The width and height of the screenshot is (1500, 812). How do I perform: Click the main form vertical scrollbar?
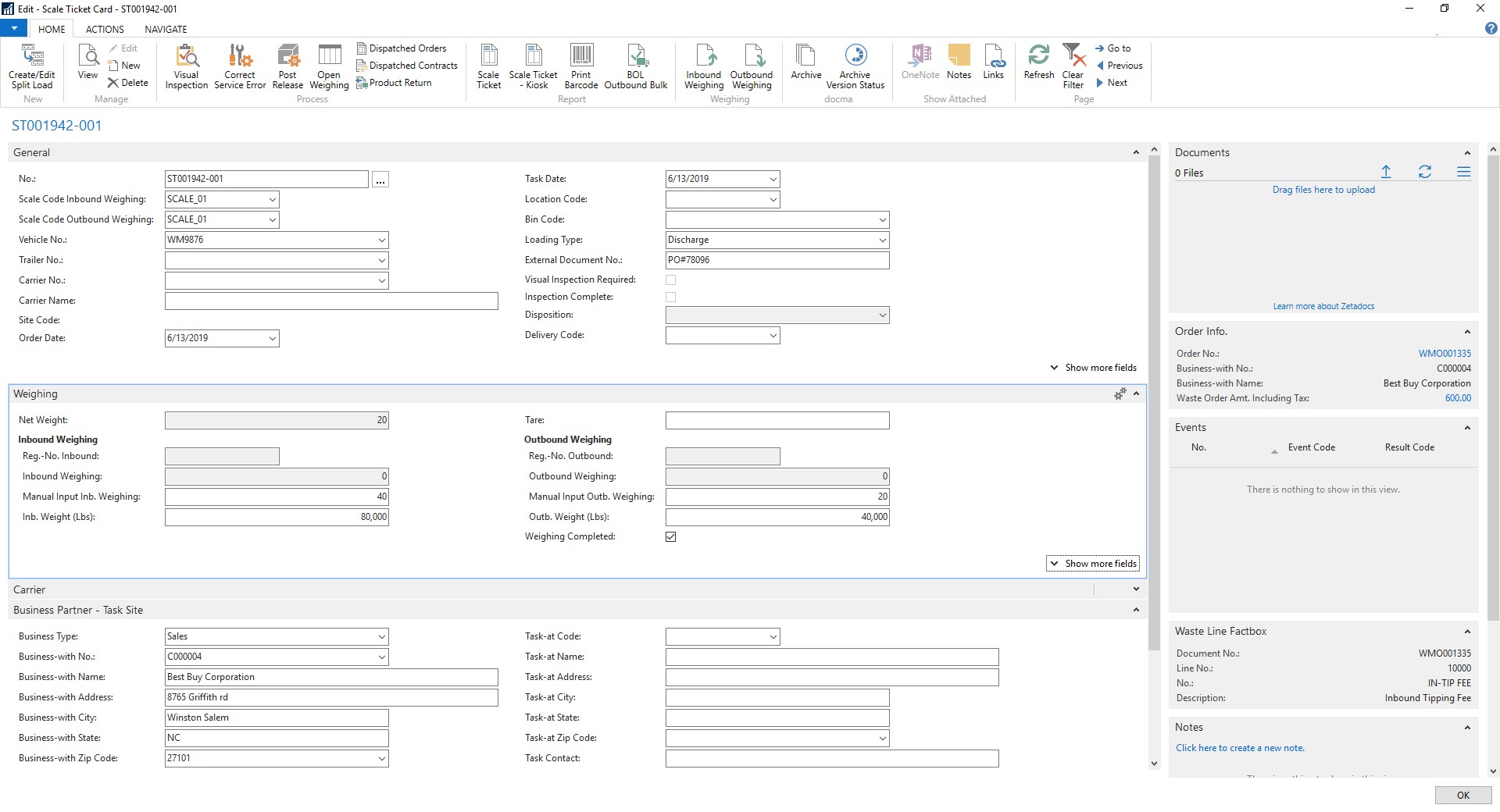[x=1155, y=402]
